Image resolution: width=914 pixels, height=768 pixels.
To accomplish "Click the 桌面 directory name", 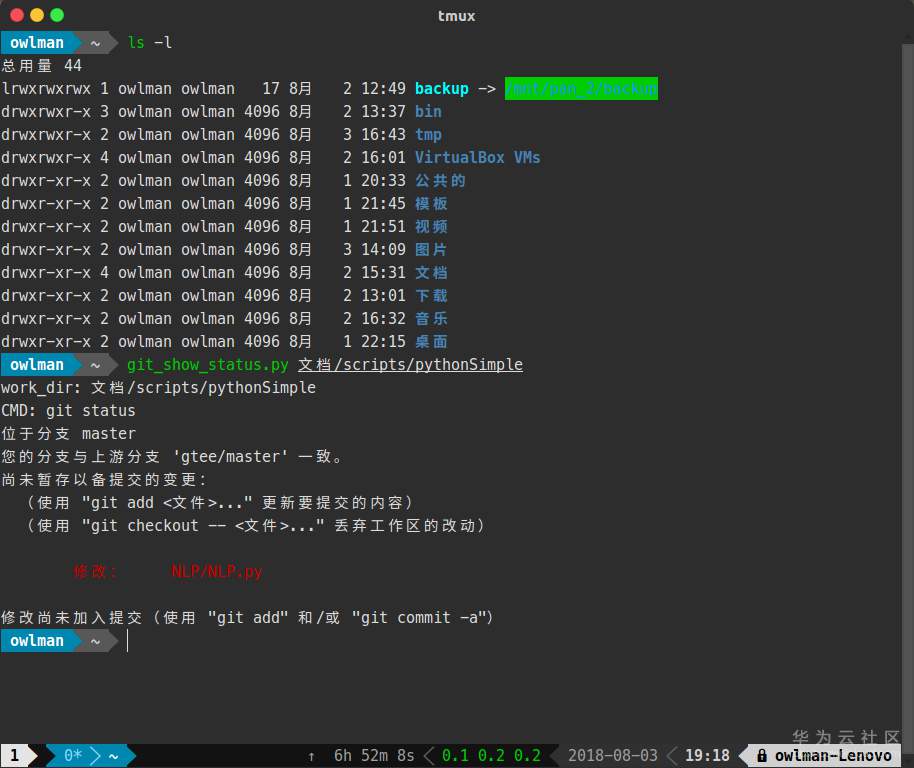I will [x=431, y=341].
